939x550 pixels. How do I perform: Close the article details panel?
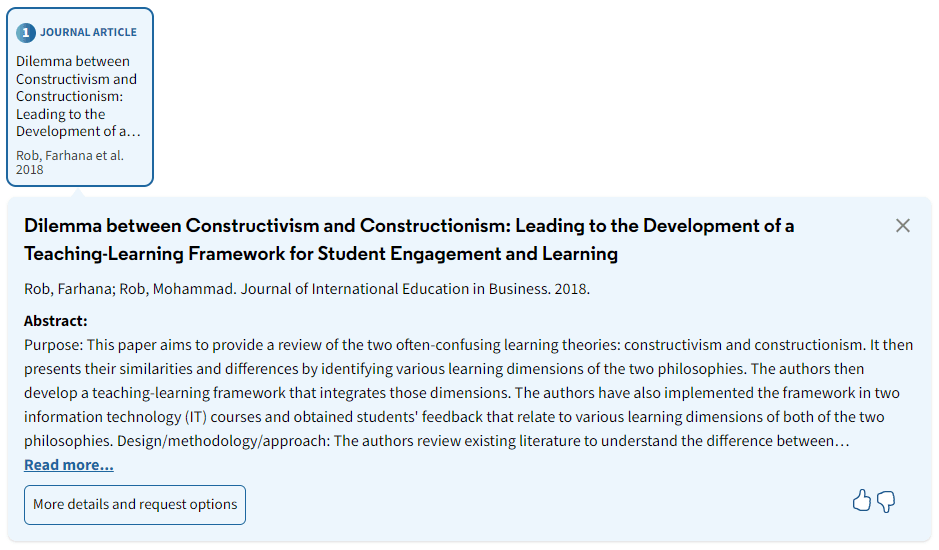pos(902,226)
